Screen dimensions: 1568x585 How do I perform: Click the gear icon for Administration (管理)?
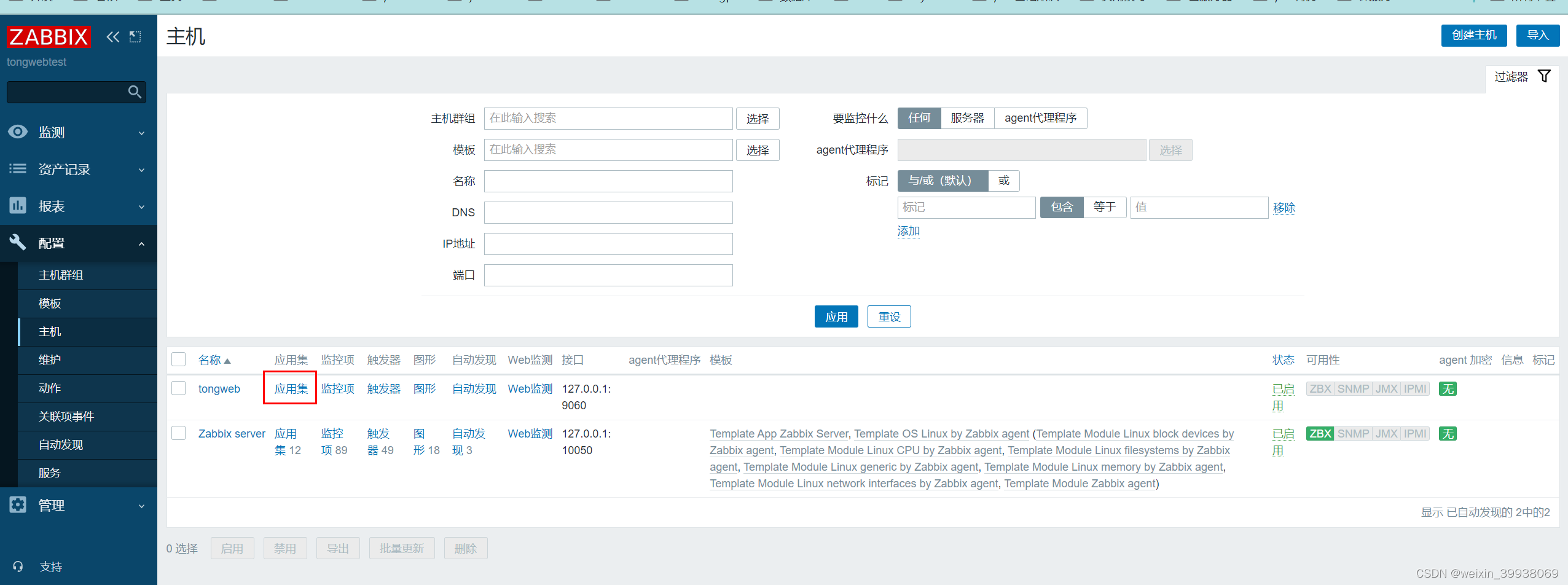coord(18,505)
